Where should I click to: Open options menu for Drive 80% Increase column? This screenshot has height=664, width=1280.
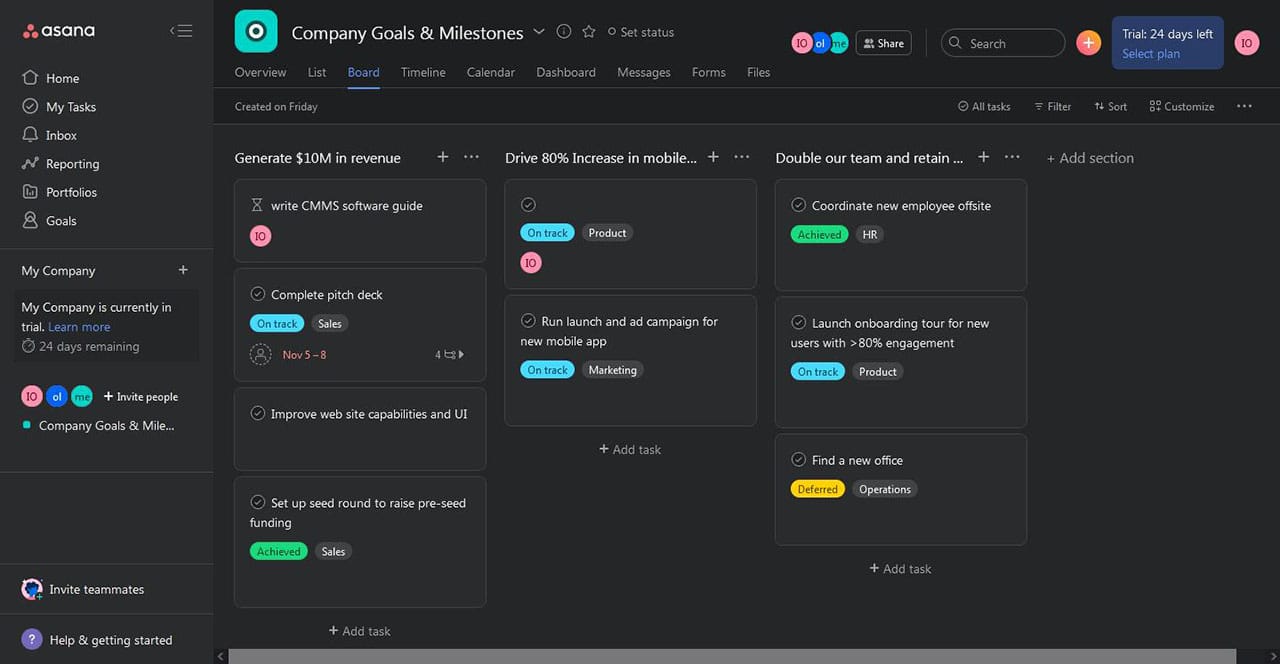(x=742, y=157)
